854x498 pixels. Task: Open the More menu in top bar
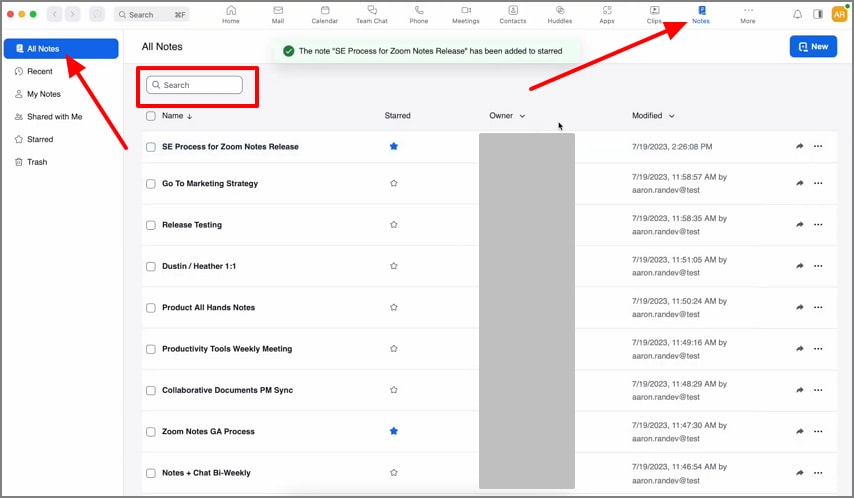click(748, 15)
